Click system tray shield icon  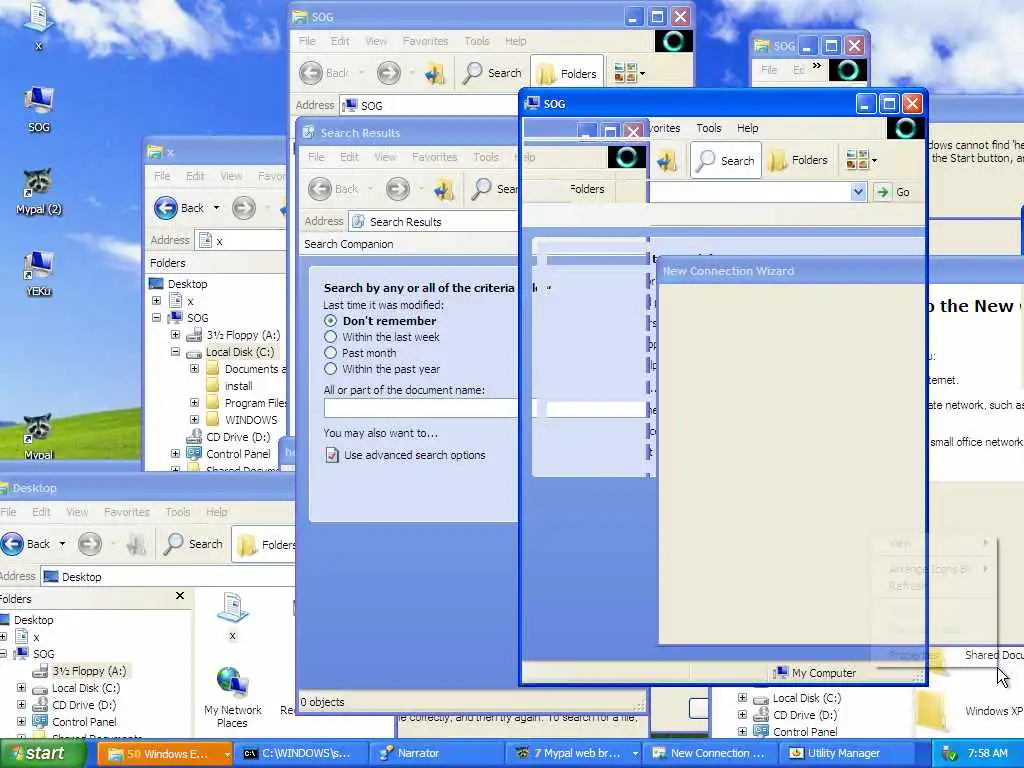pos(950,754)
